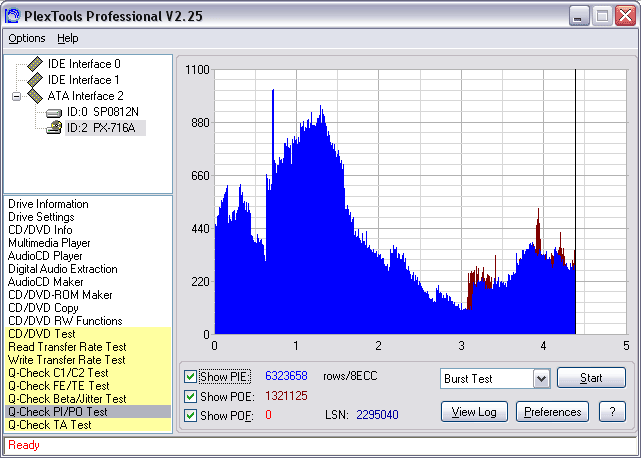Open the Burst Test dropdown arrow
The image size is (641, 458).
coord(541,379)
